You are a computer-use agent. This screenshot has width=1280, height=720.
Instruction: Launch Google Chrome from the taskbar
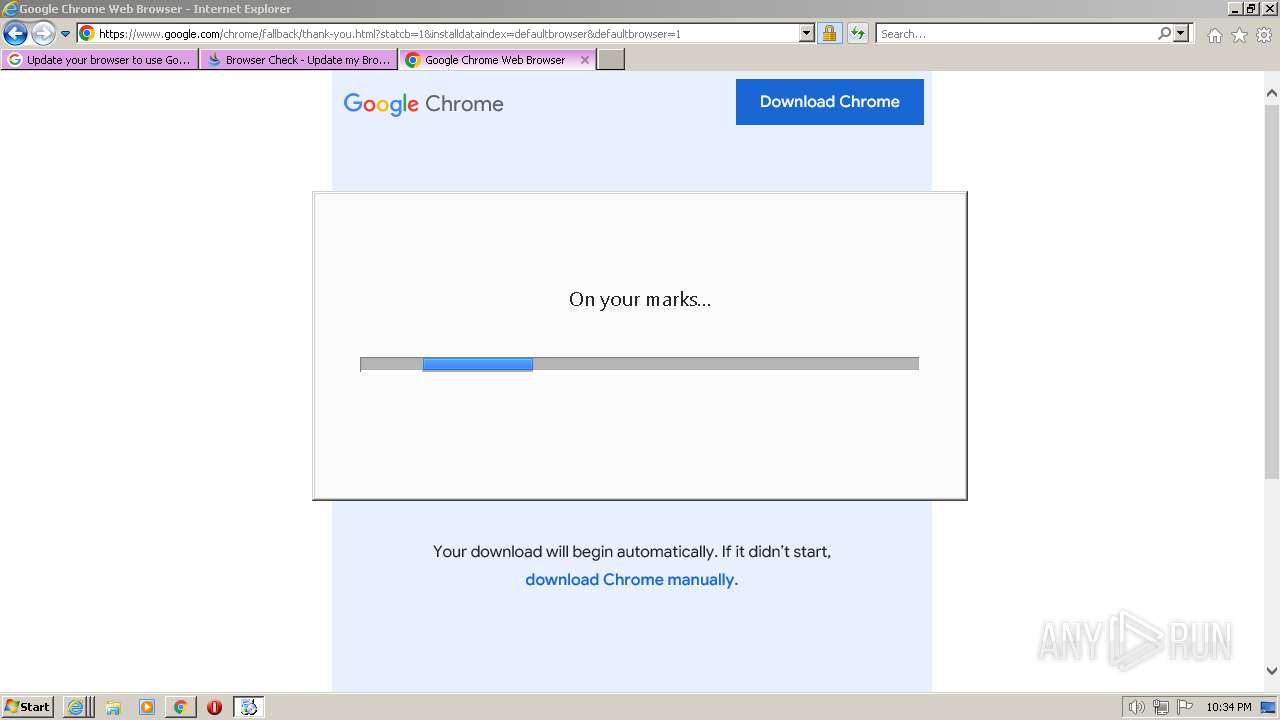(x=180, y=707)
